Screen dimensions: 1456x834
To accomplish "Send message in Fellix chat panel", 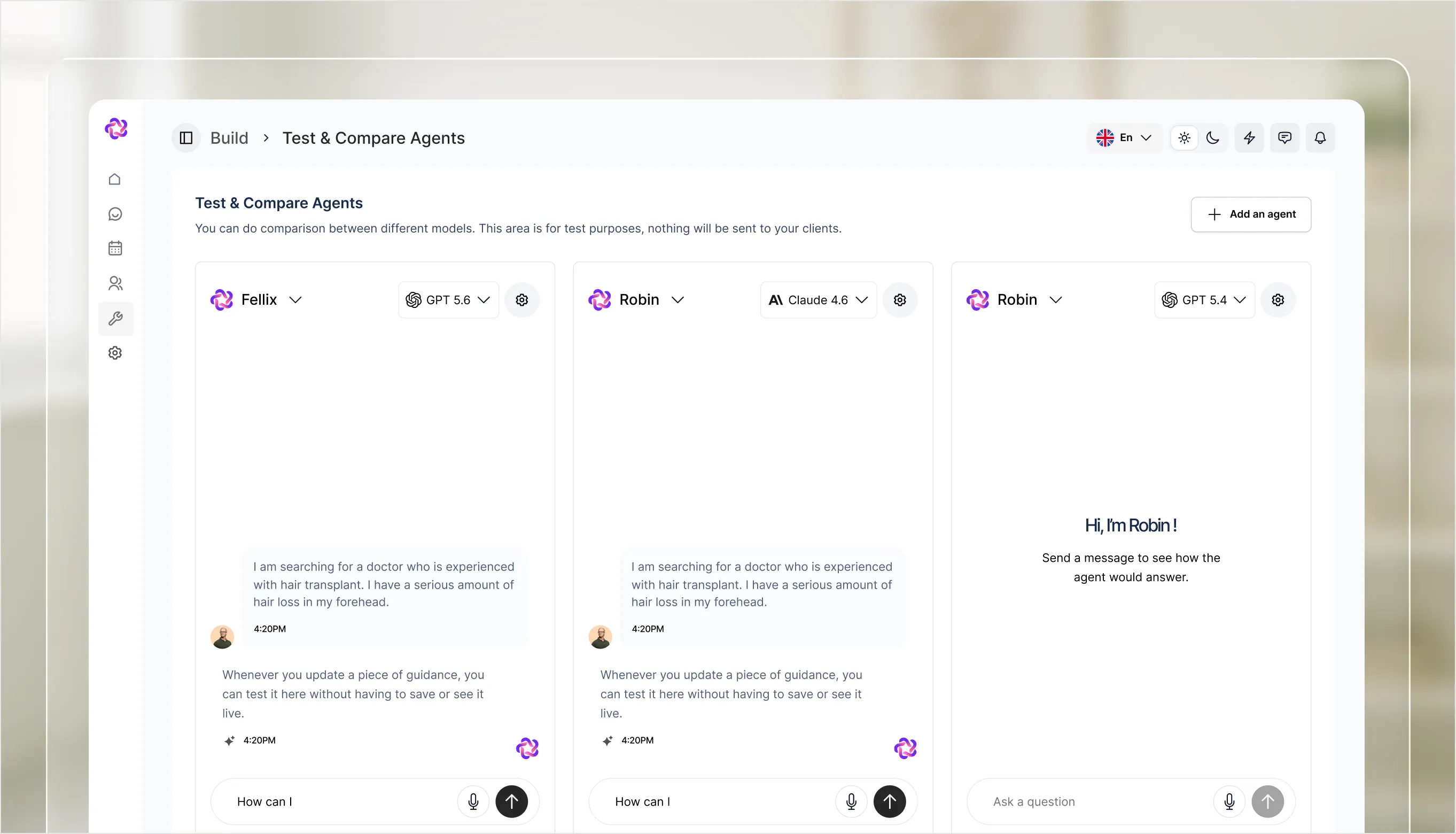I will point(512,801).
